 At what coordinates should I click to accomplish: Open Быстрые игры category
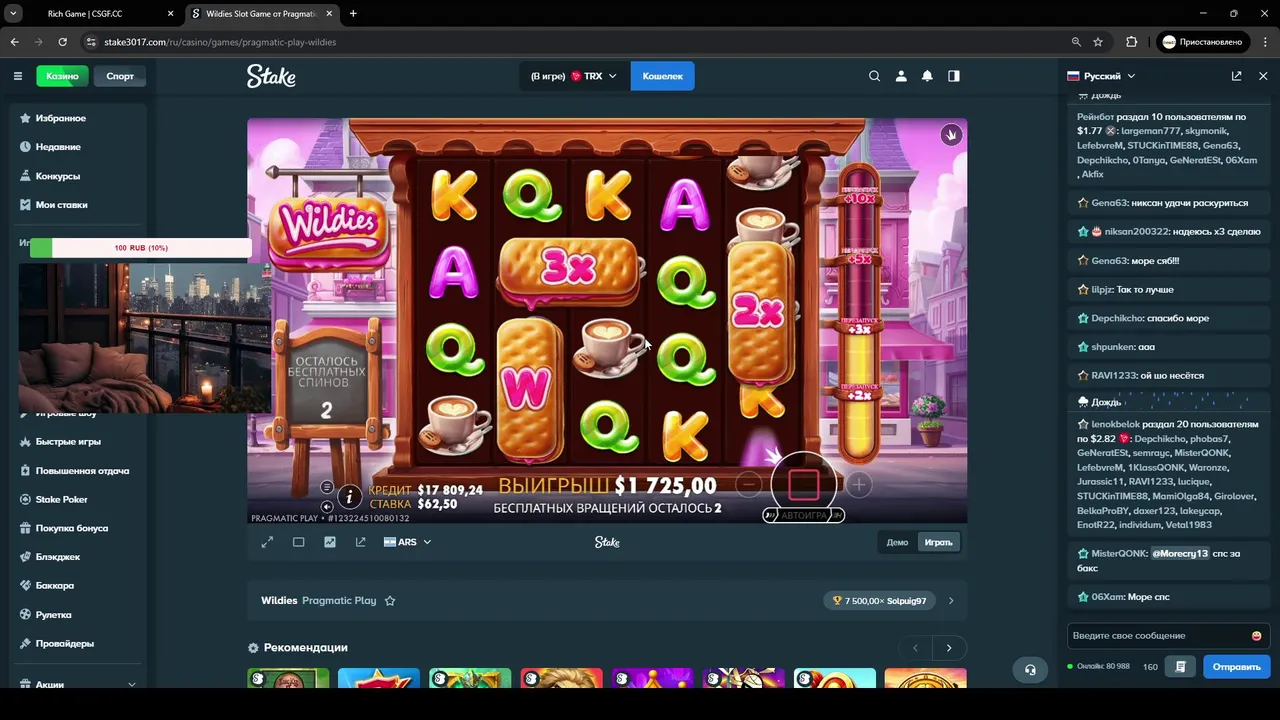click(x=68, y=442)
